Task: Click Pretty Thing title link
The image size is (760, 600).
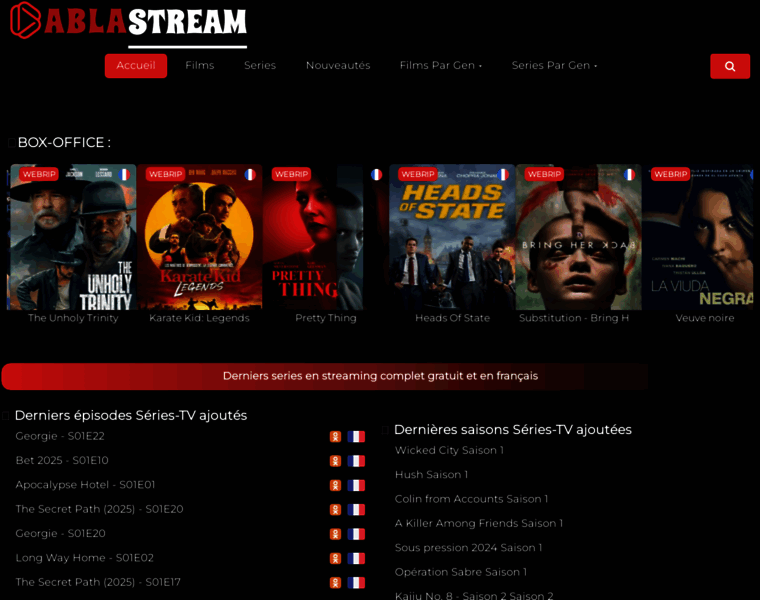Action: pyautogui.click(x=326, y=318)
